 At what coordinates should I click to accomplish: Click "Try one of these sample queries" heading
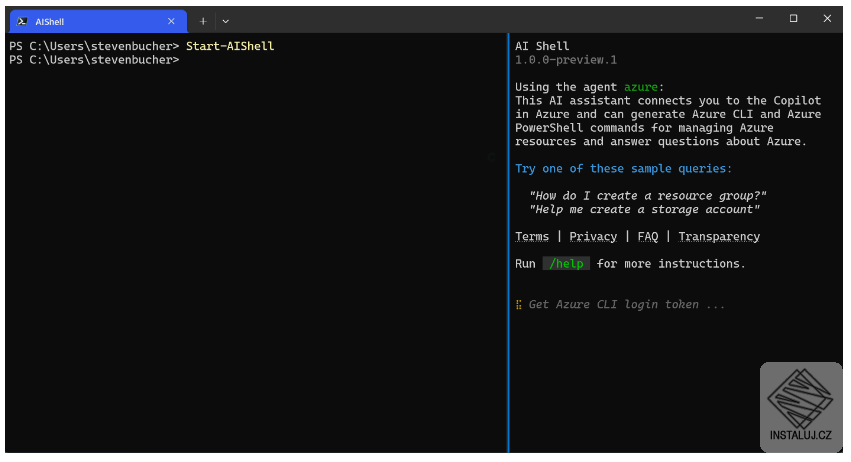(x=624, y=169)
